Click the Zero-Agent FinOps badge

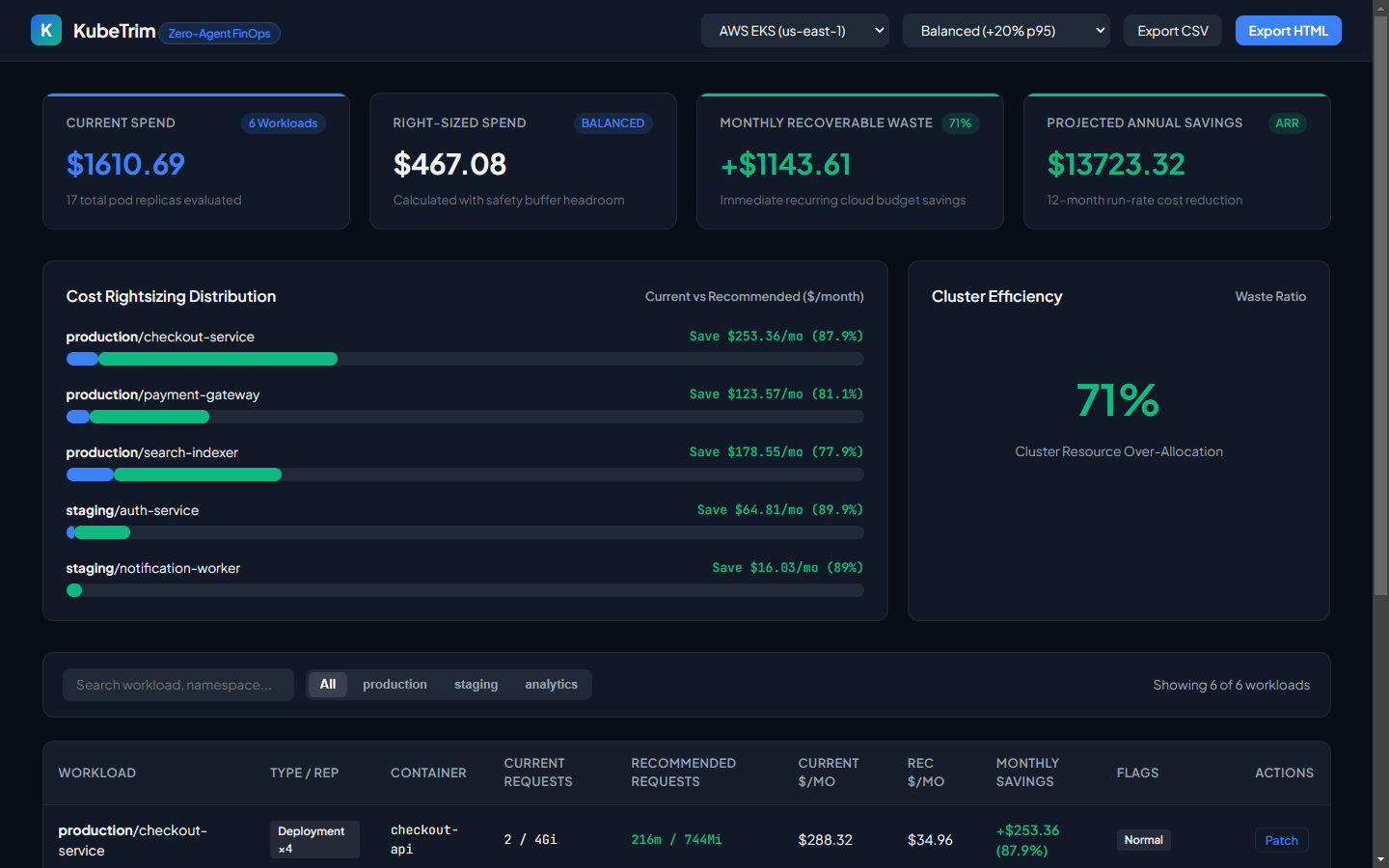click(x=219, y=34)
